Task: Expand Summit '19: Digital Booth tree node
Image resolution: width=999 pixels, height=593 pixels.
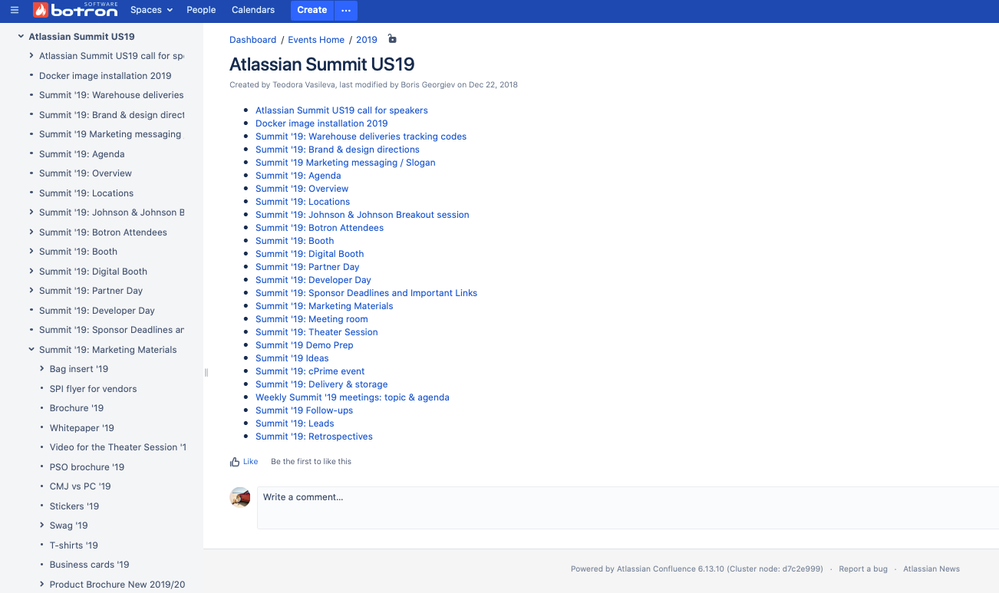Action: click(x=31, y=271)
